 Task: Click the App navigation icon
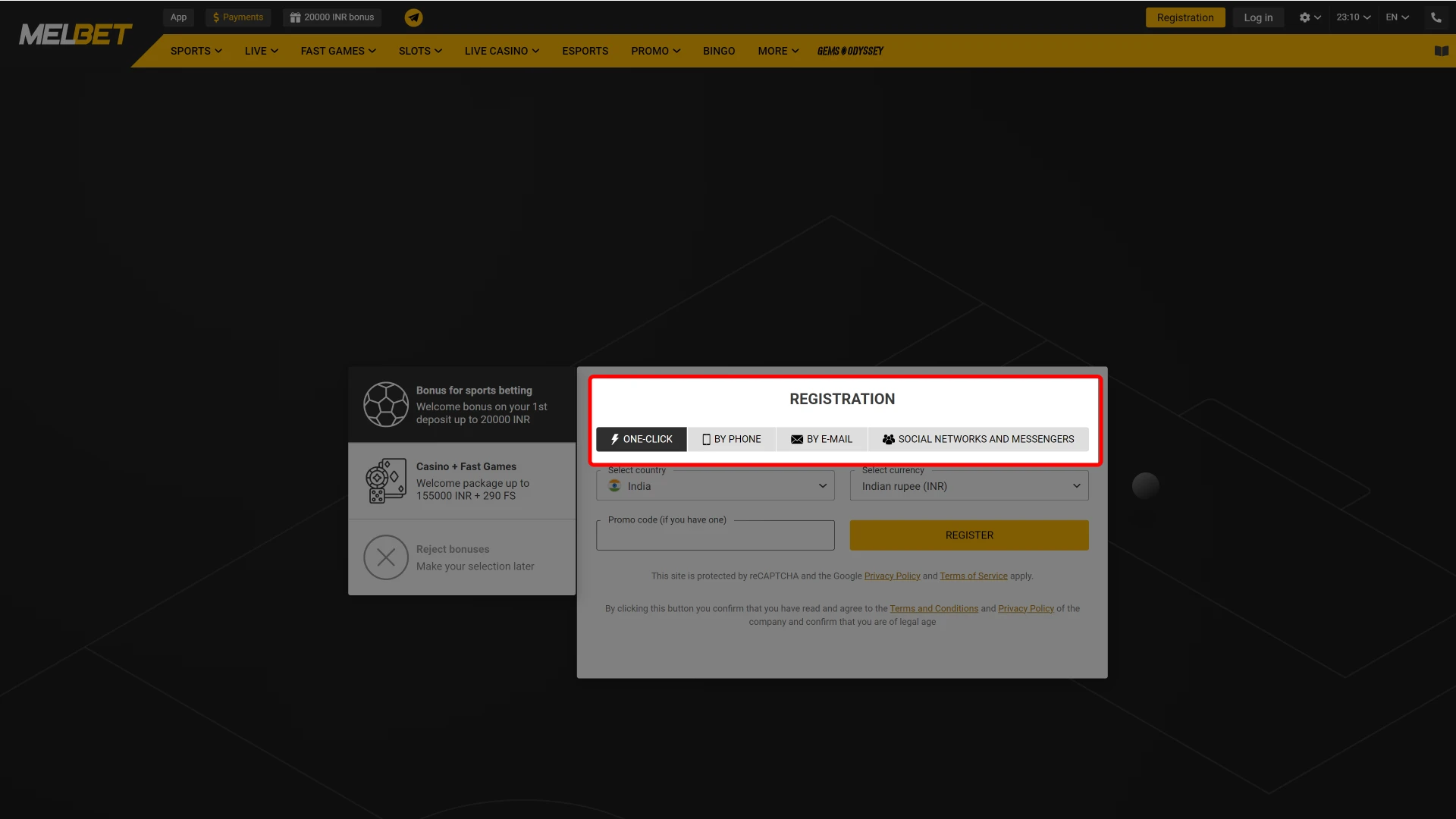pos(178,17)
